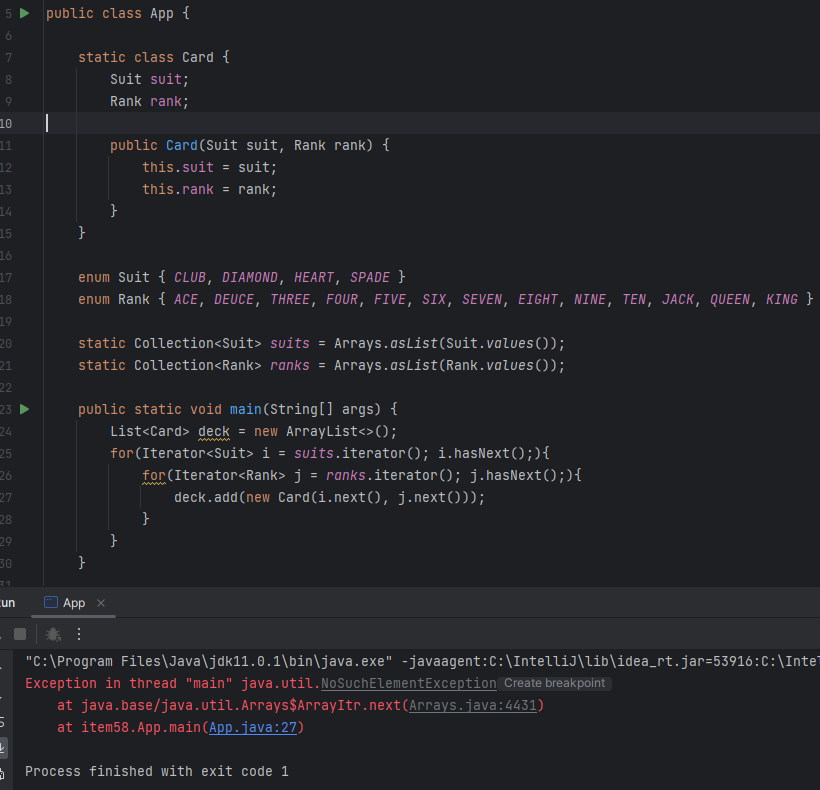Click the 'CLUB' enum constant
The width and height of the screenshot is (820, 790).
(190, 277)
